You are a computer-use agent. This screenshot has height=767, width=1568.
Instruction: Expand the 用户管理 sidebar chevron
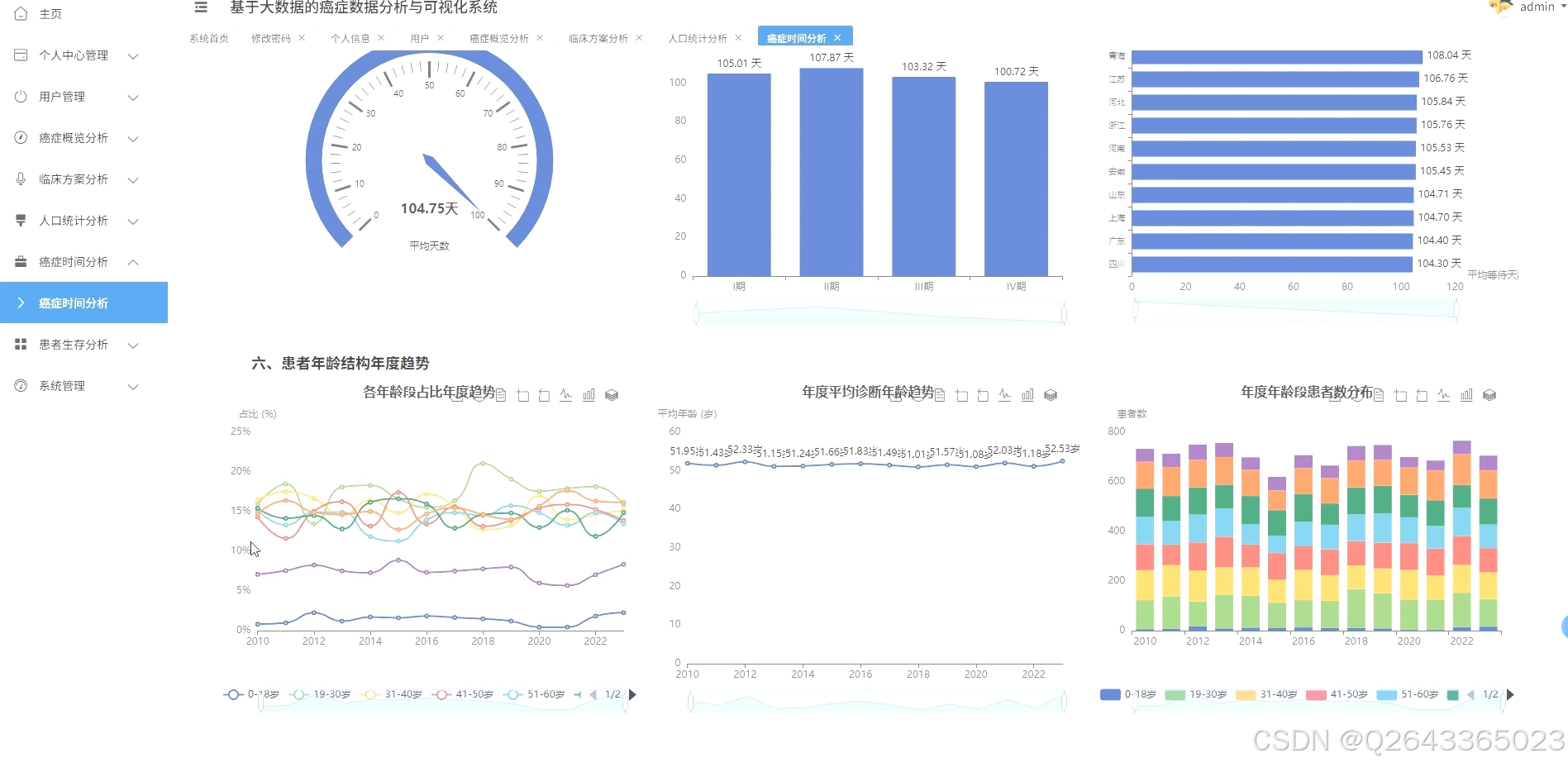coord(133,98)
